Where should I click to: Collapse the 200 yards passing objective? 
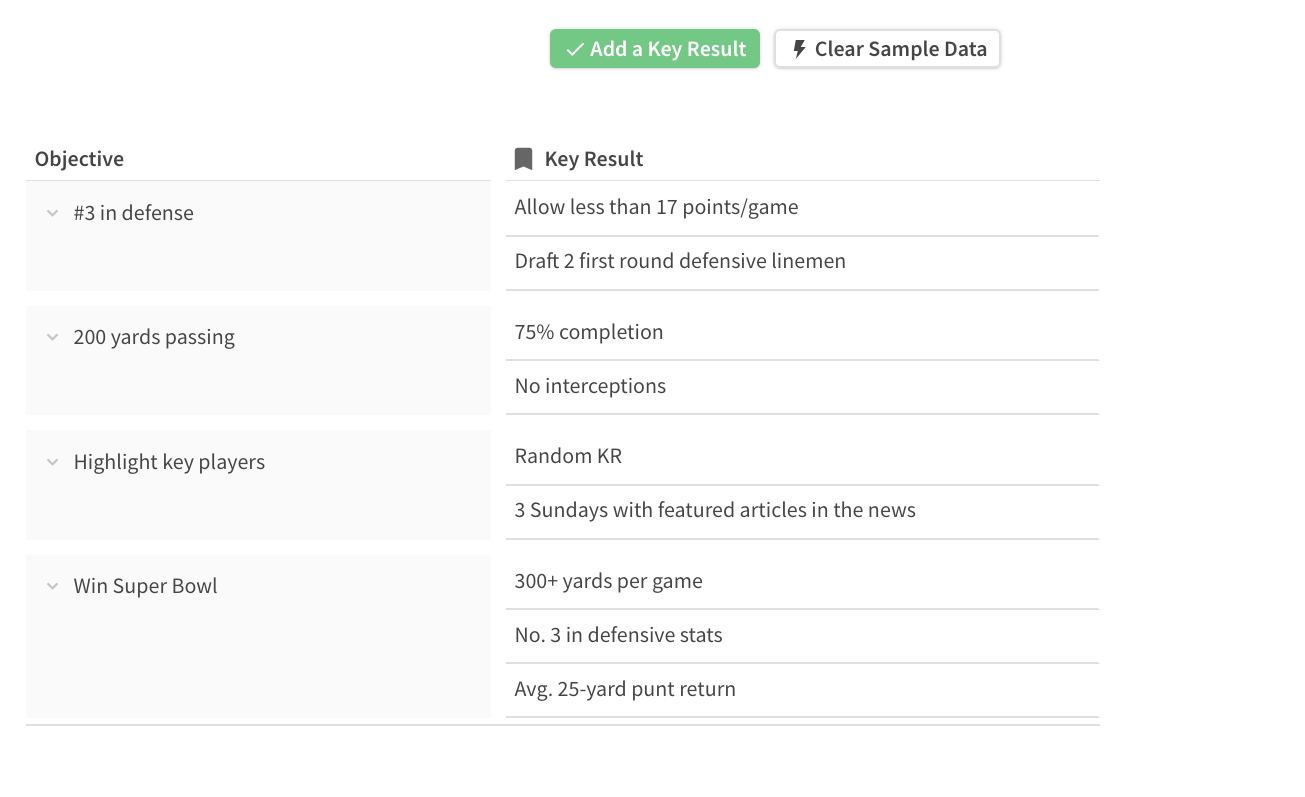[x=53, y=337]
